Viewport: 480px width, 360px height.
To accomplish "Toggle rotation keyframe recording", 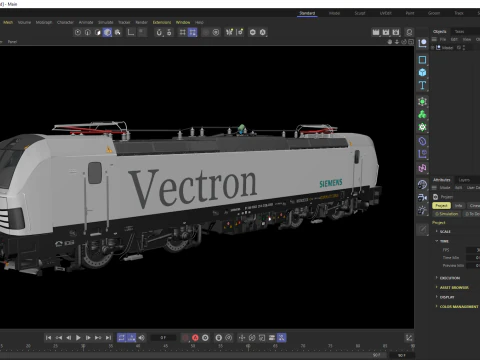I will 252,338.
